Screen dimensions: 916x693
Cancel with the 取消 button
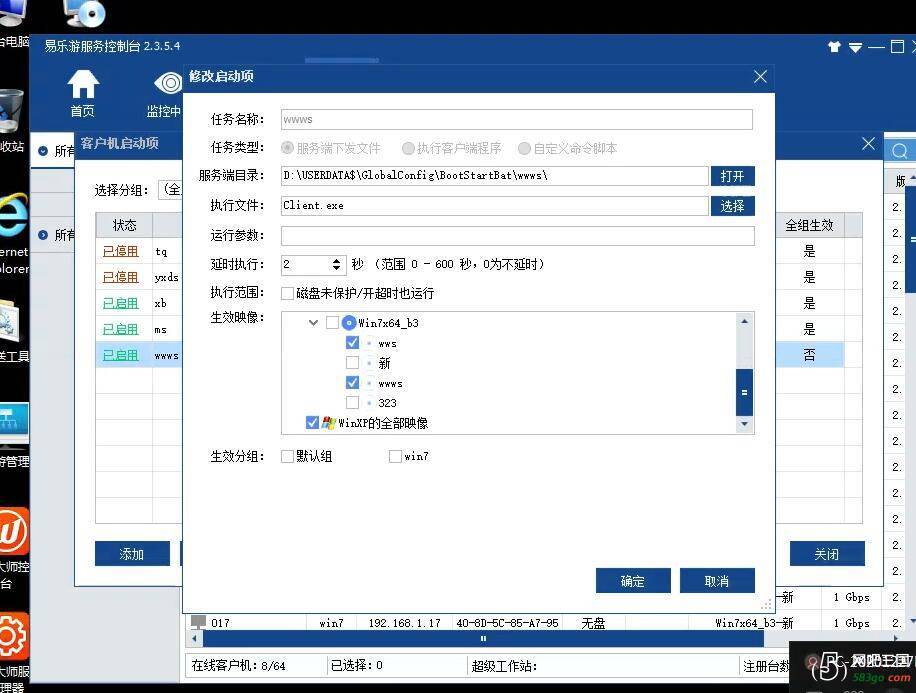(x=717, y=581)
